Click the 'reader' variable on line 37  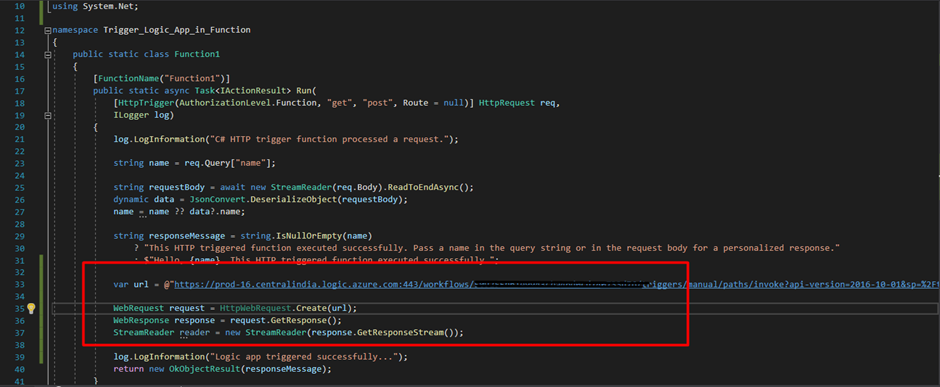click(x=195, y=332)
